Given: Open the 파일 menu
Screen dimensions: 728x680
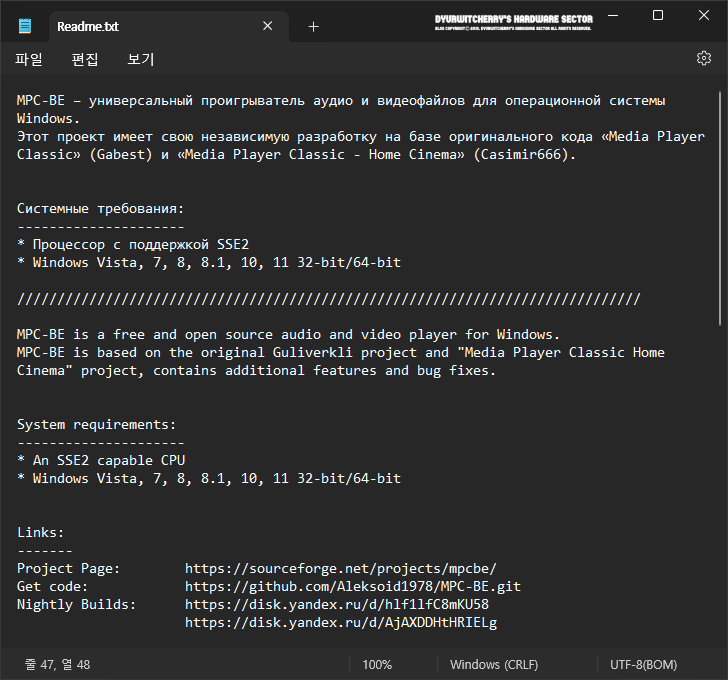Looking at the screenshot, I should [x=29, y=59].
